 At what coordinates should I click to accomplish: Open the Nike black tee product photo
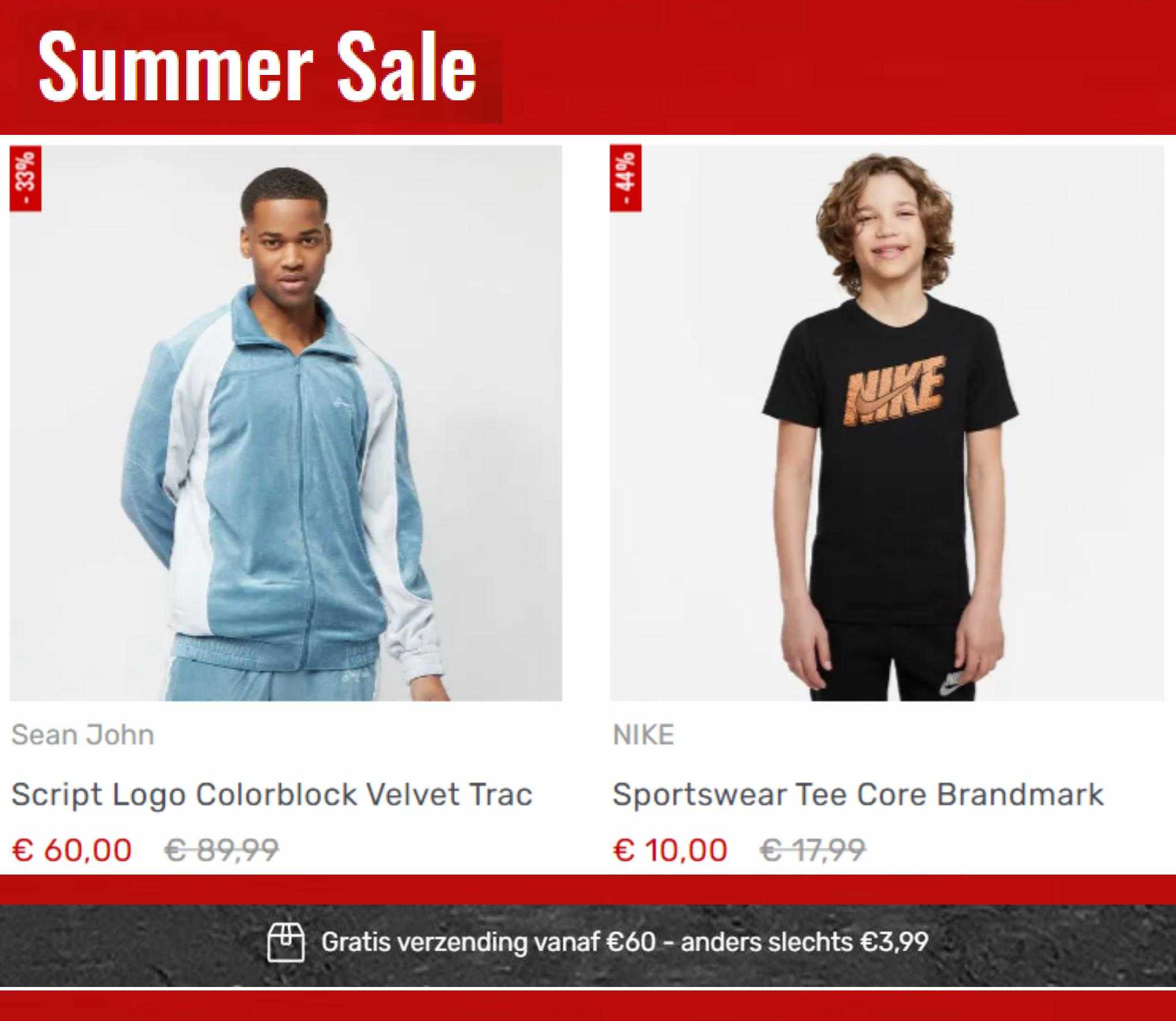click(x=887, y=423)
